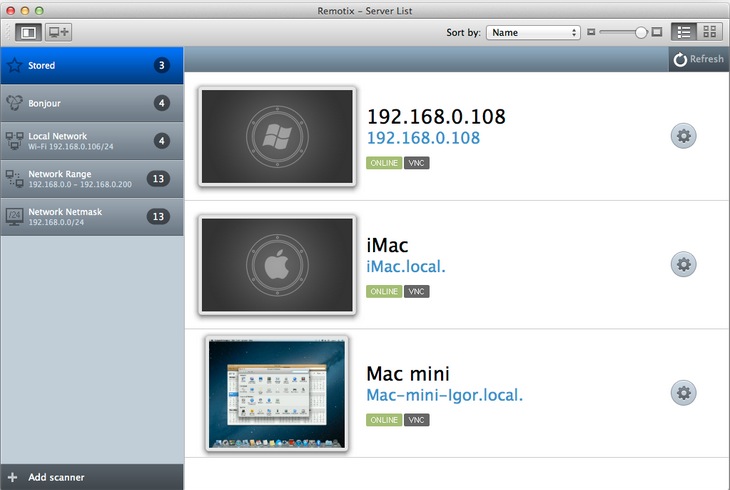Viewport: 730px width, 490px height.
Task: Click the Mac mini desktop thumbnail
Action: 277,393
